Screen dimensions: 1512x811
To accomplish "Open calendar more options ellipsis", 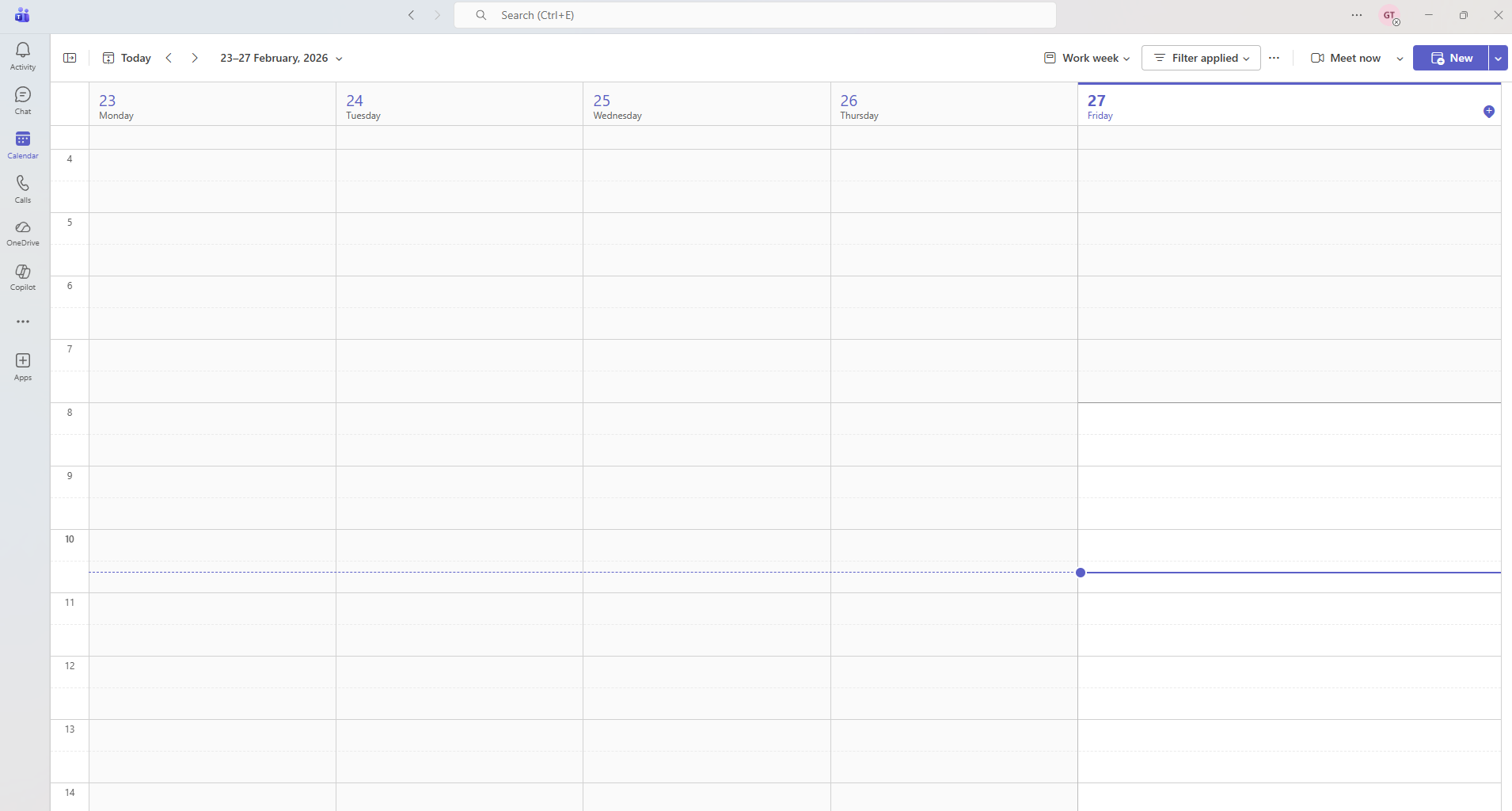I will click(1274, 58).
